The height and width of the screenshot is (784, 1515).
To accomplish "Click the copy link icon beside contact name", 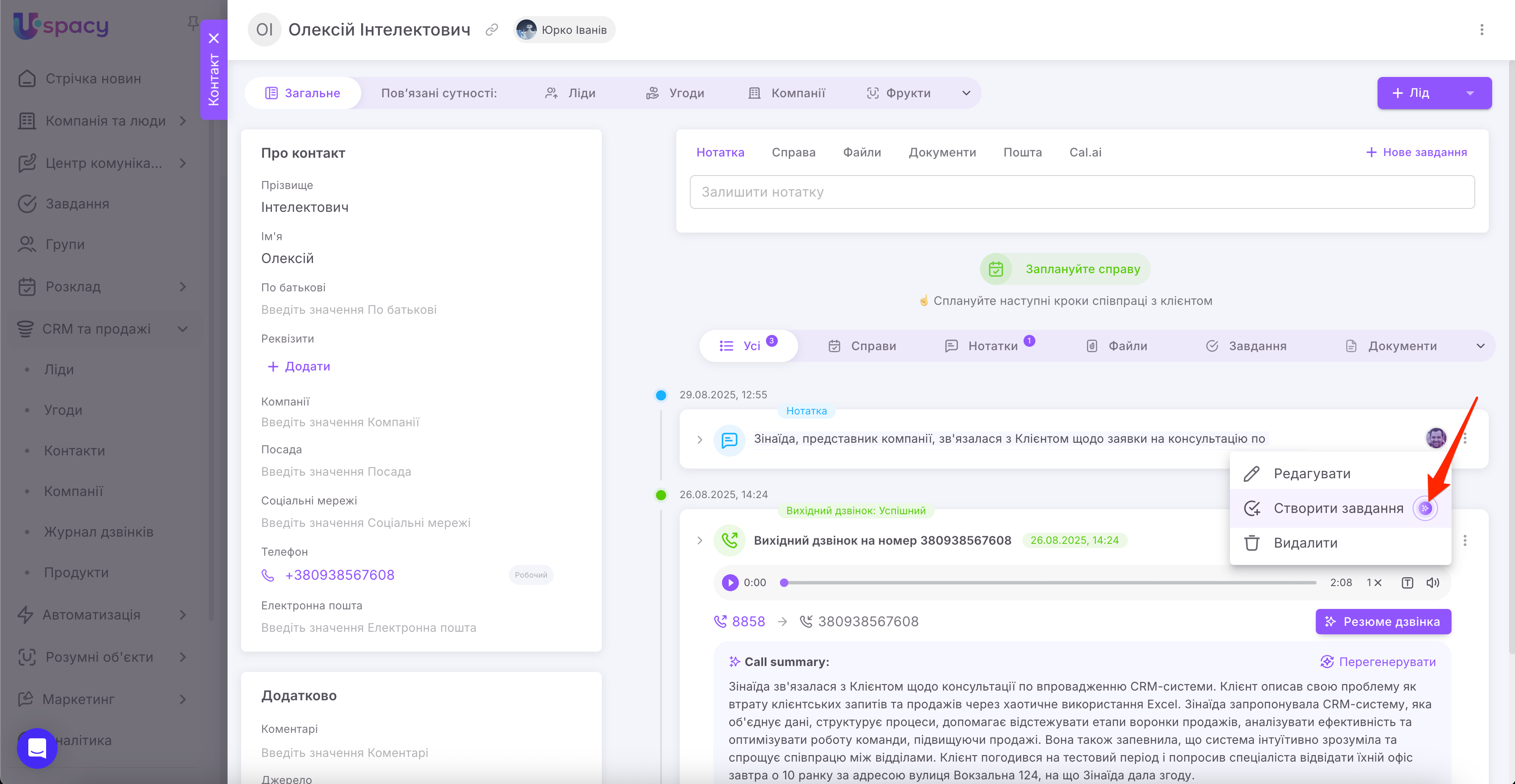I will [491, 30].
